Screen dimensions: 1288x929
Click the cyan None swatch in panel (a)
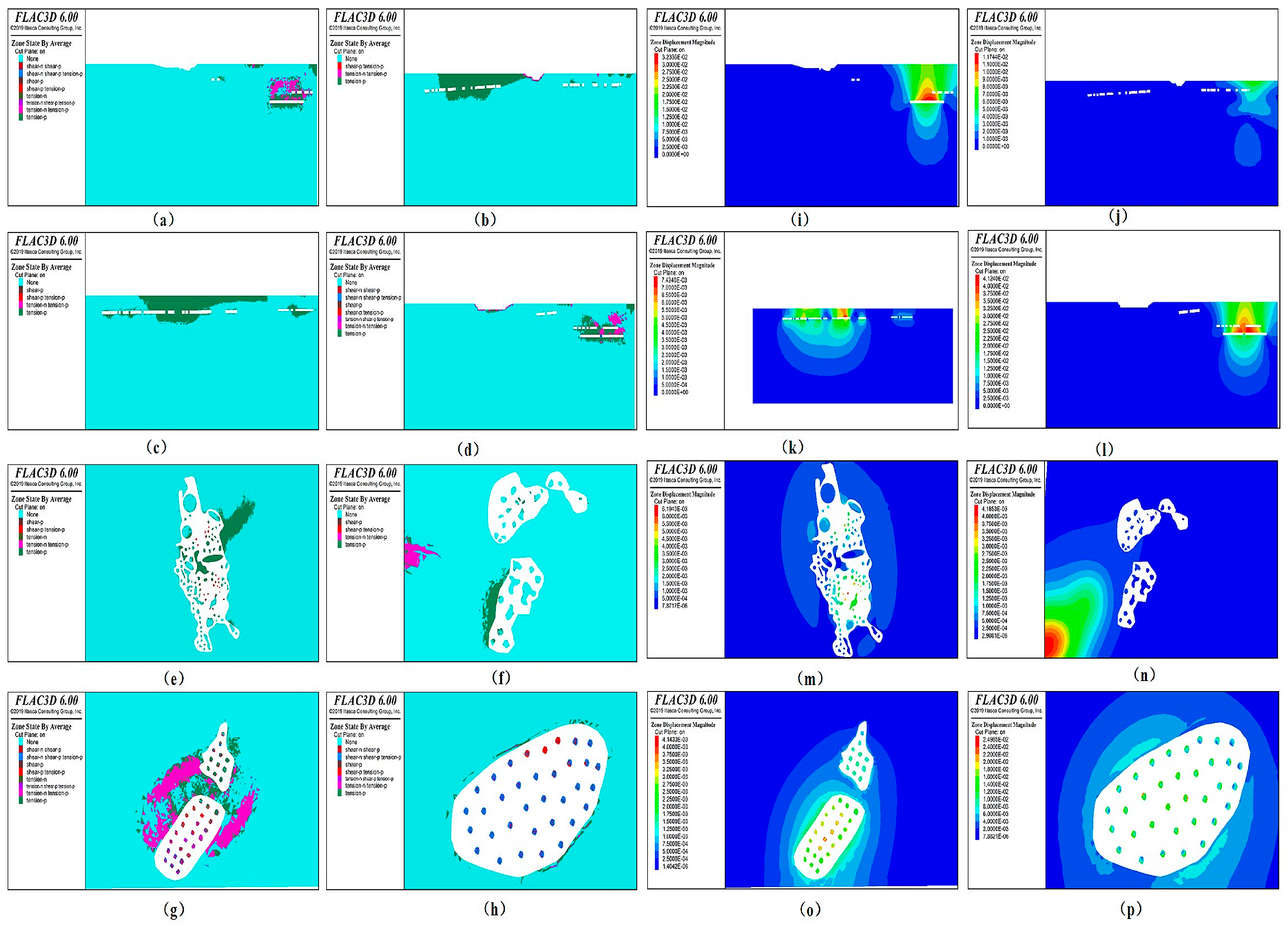tap(20, 58)
